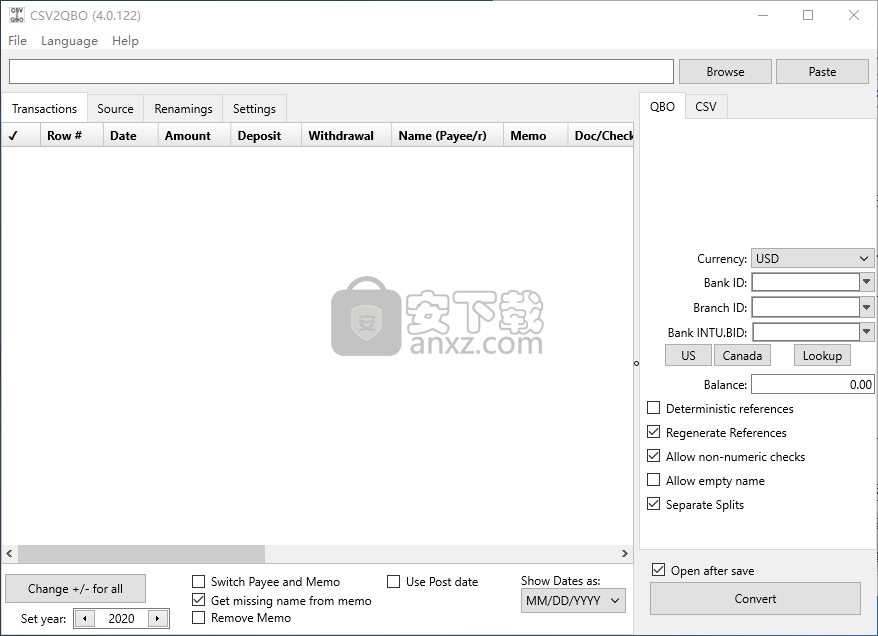
Task: Open the Currency USD dropdown
Action: (x=812, y=259)
